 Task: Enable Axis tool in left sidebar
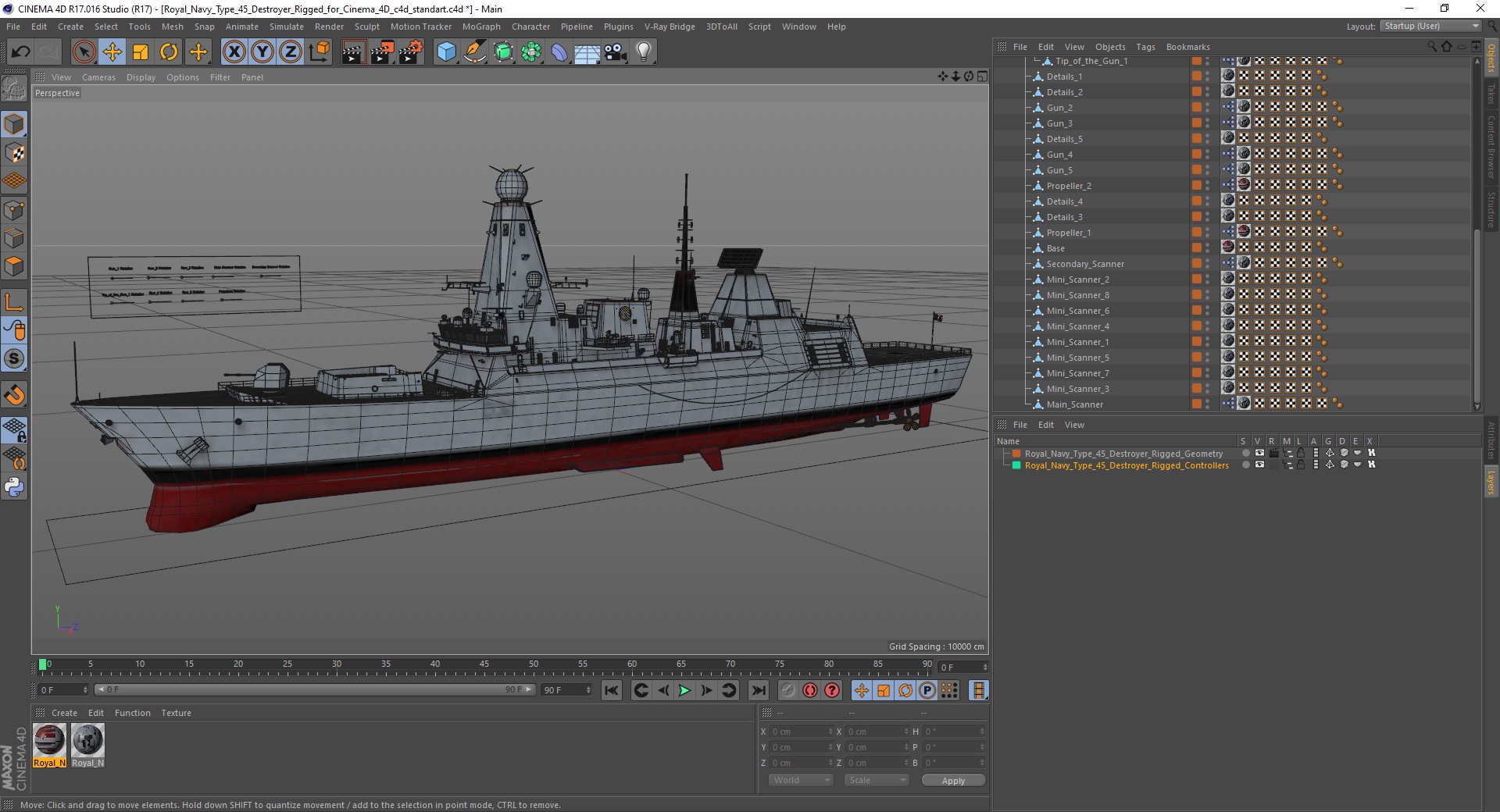pos(14,302)
